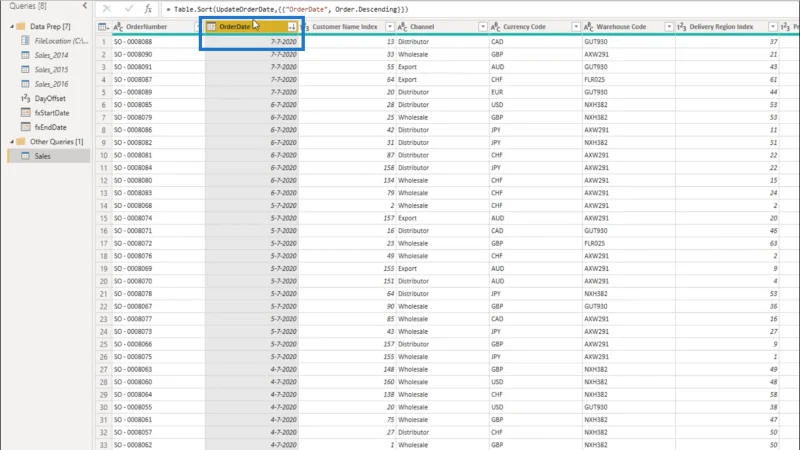The image size is (800, 450).
Task: Collapse the Queries pane arrow
Action: tap(85, 6)
